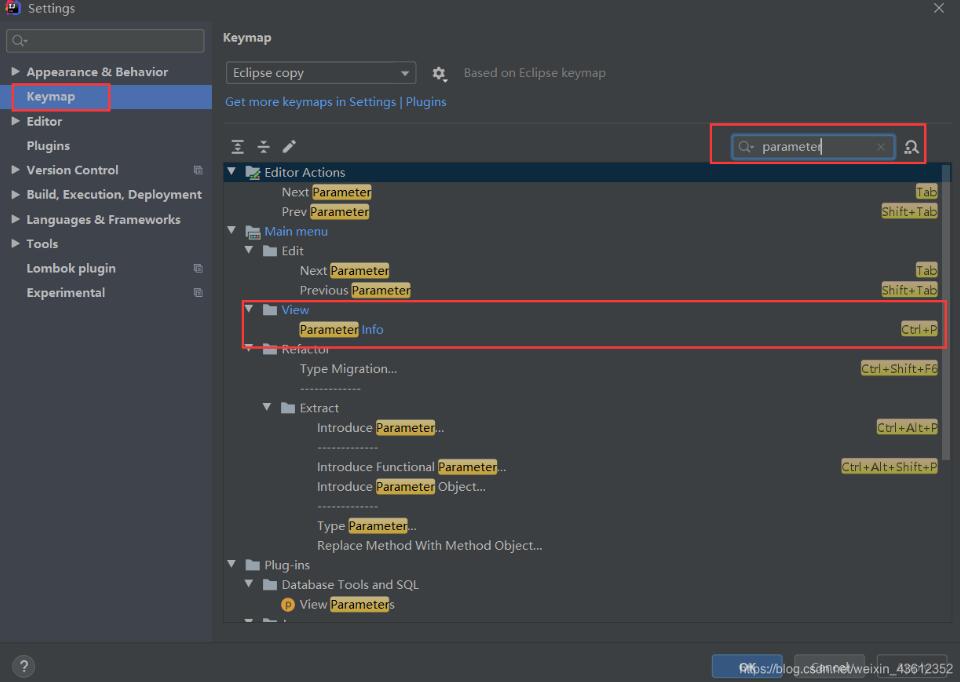This screenshot has height=682, width=960.
Task: Expand the Languages & Frameworks sidebar section
Action: click(14, 219)
